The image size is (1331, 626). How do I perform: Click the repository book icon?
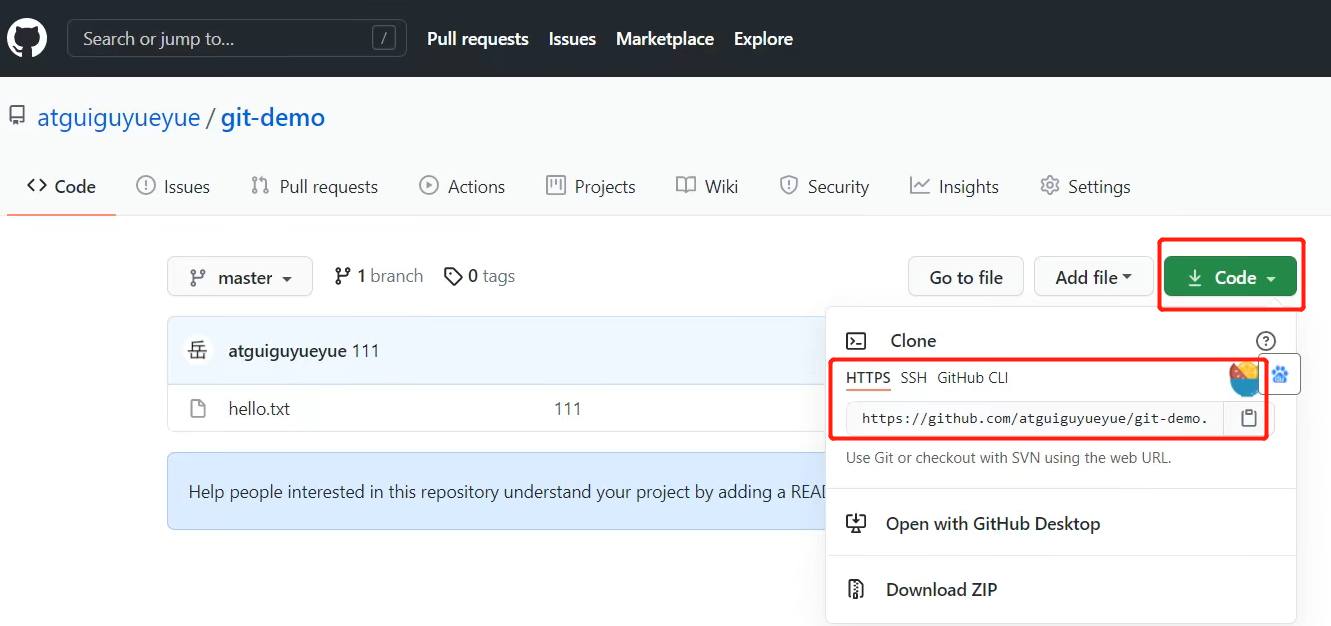tap(17, 117)
